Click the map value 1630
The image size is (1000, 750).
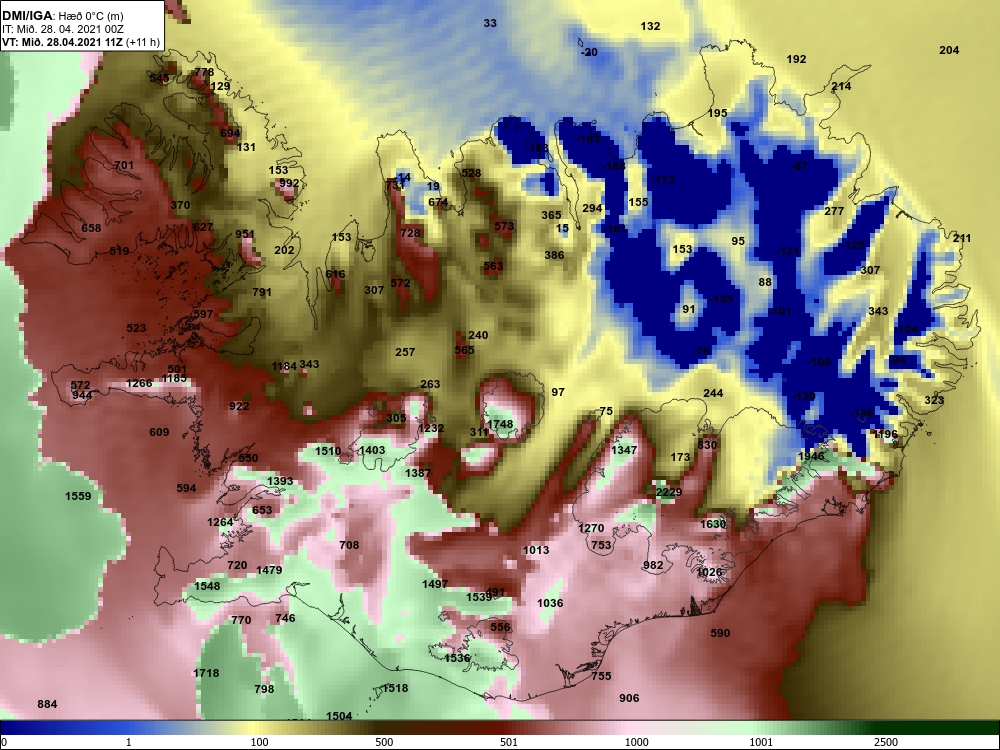(x=713, y=524)
